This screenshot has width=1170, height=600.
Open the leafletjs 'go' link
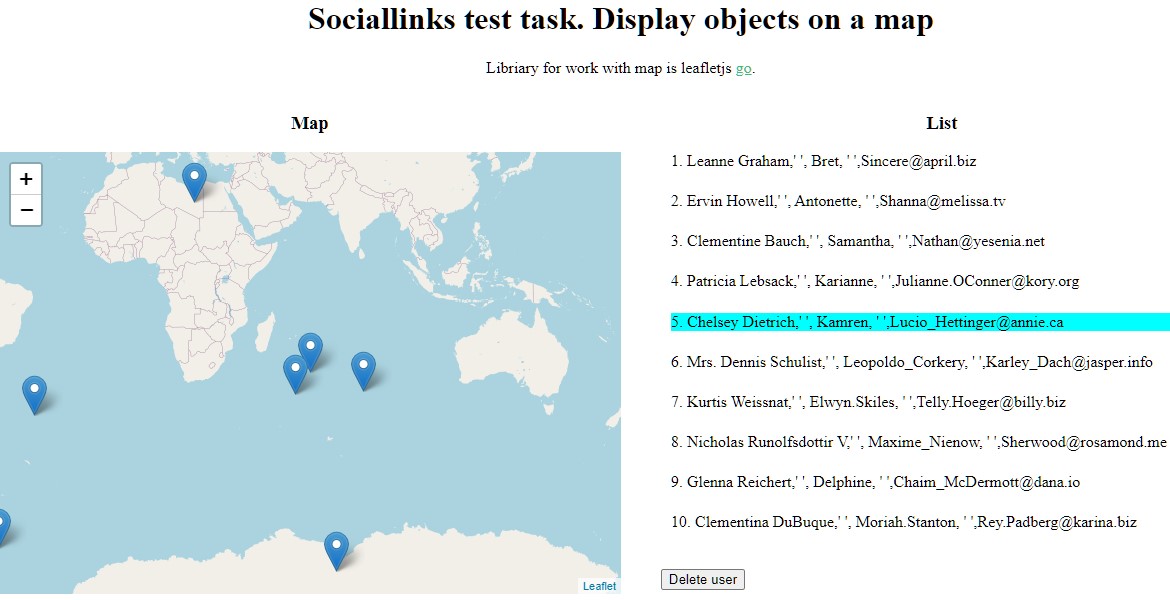(743, 69)
